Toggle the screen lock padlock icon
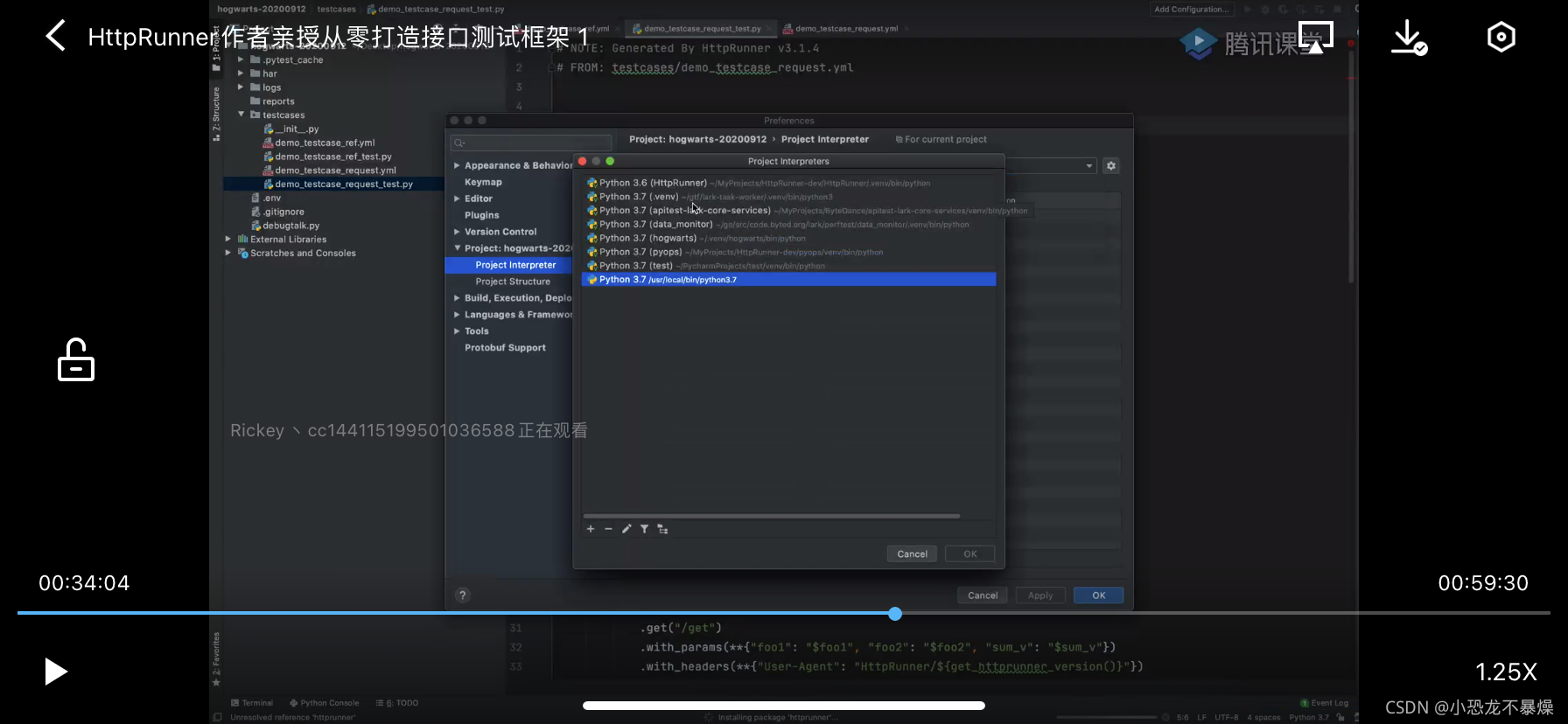Screen dimensions: 1568x724 [76, 359]
